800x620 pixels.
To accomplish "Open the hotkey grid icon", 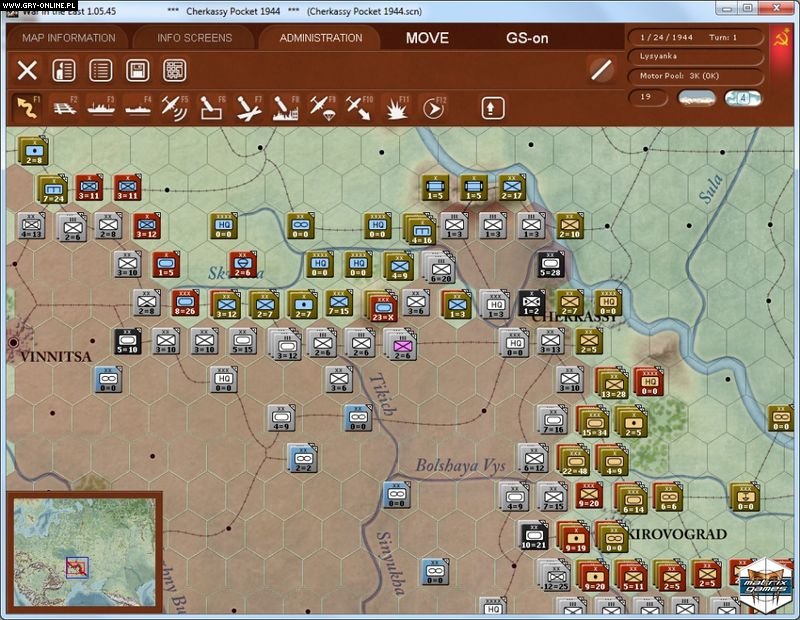I will 174,70.
